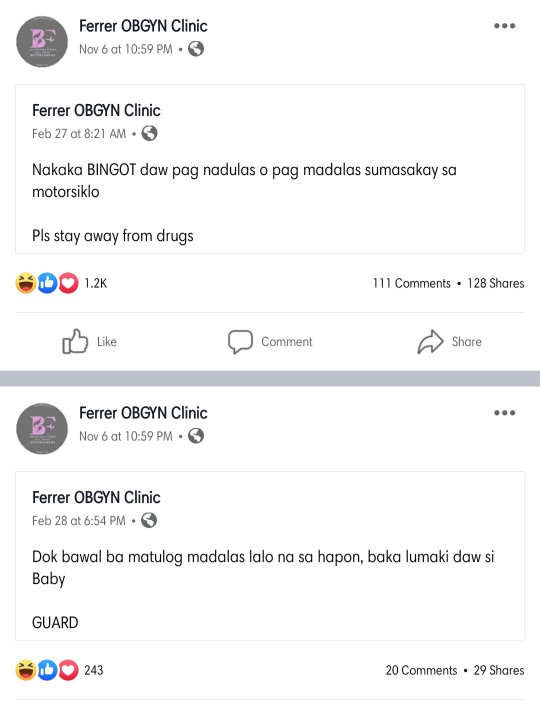
Task: Open the 243 reactions count
Action: click(94, 670)
